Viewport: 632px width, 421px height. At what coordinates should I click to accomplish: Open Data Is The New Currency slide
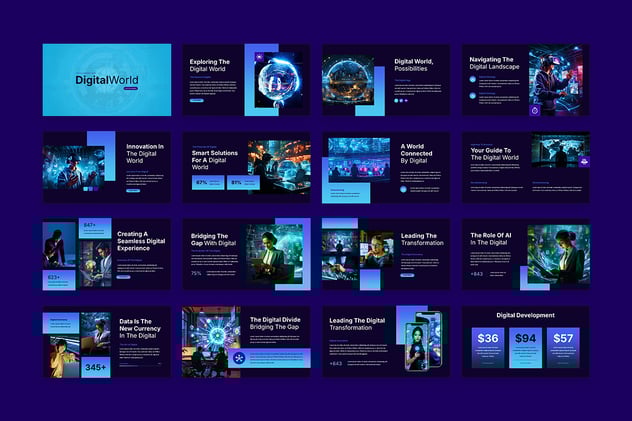[x=106, y=341]
